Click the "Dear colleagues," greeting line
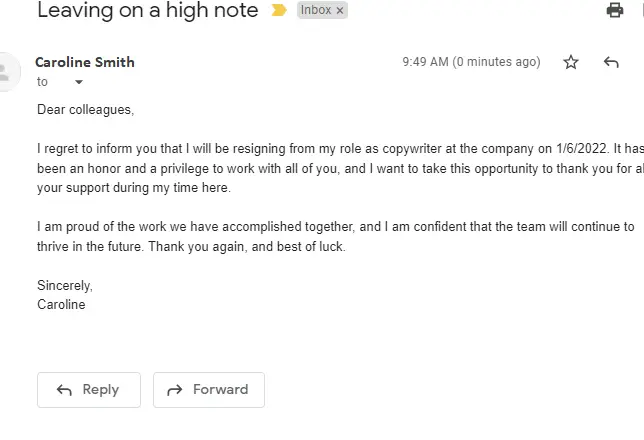This screenshot has width=644, height=440. pyautogui.click(x=85, y=110)
